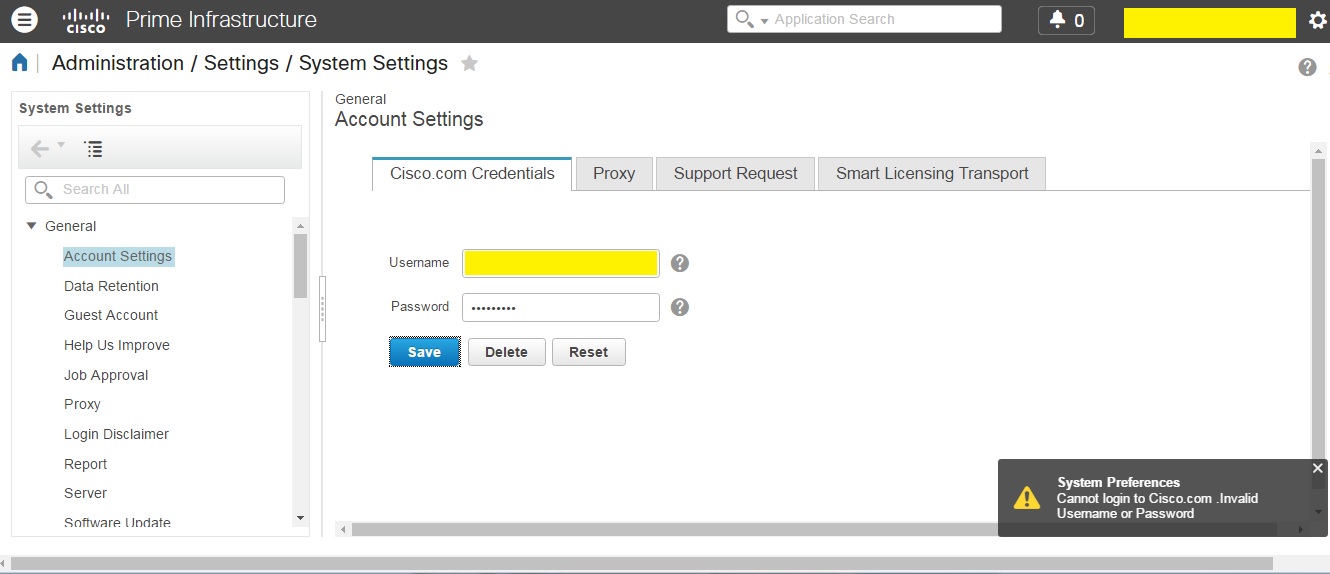This screenshot has height=574, width=1330.
Task: Collapse the General tree section
Action: click(32, 226)
